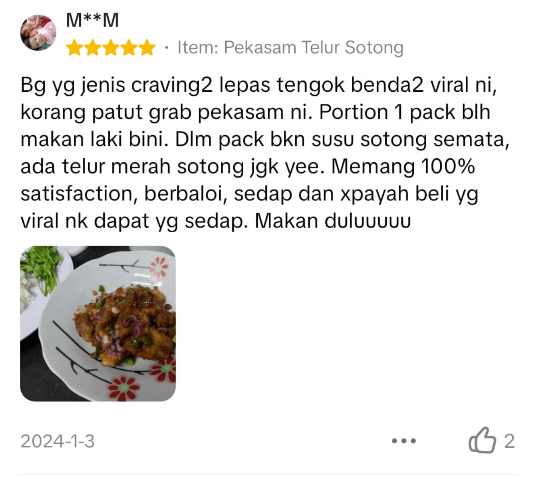Click the fourth yellow rating star

(129, 48)
